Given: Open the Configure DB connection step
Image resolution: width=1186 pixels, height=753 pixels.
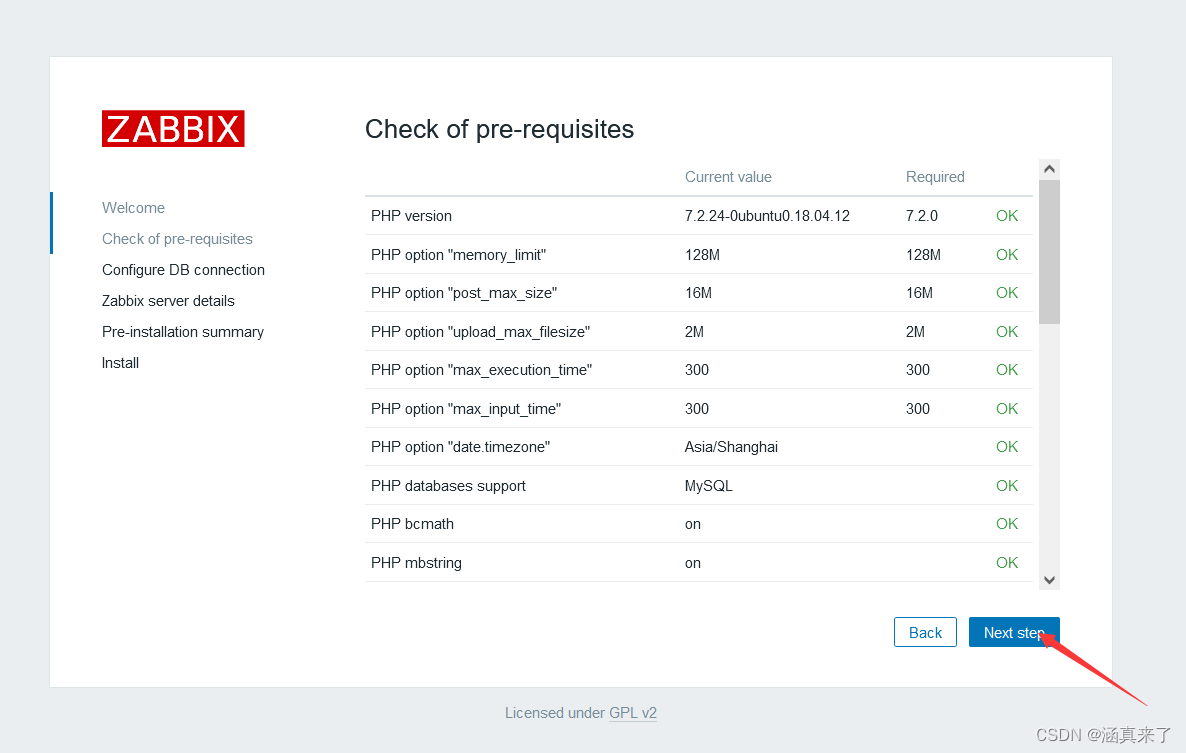Looking at the screenshot, I should (183, 269).
